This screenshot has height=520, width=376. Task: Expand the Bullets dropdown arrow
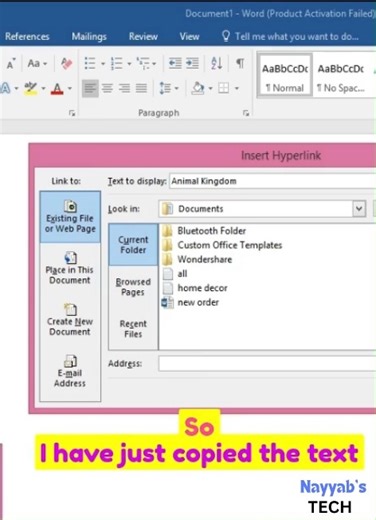coord(103,63)
